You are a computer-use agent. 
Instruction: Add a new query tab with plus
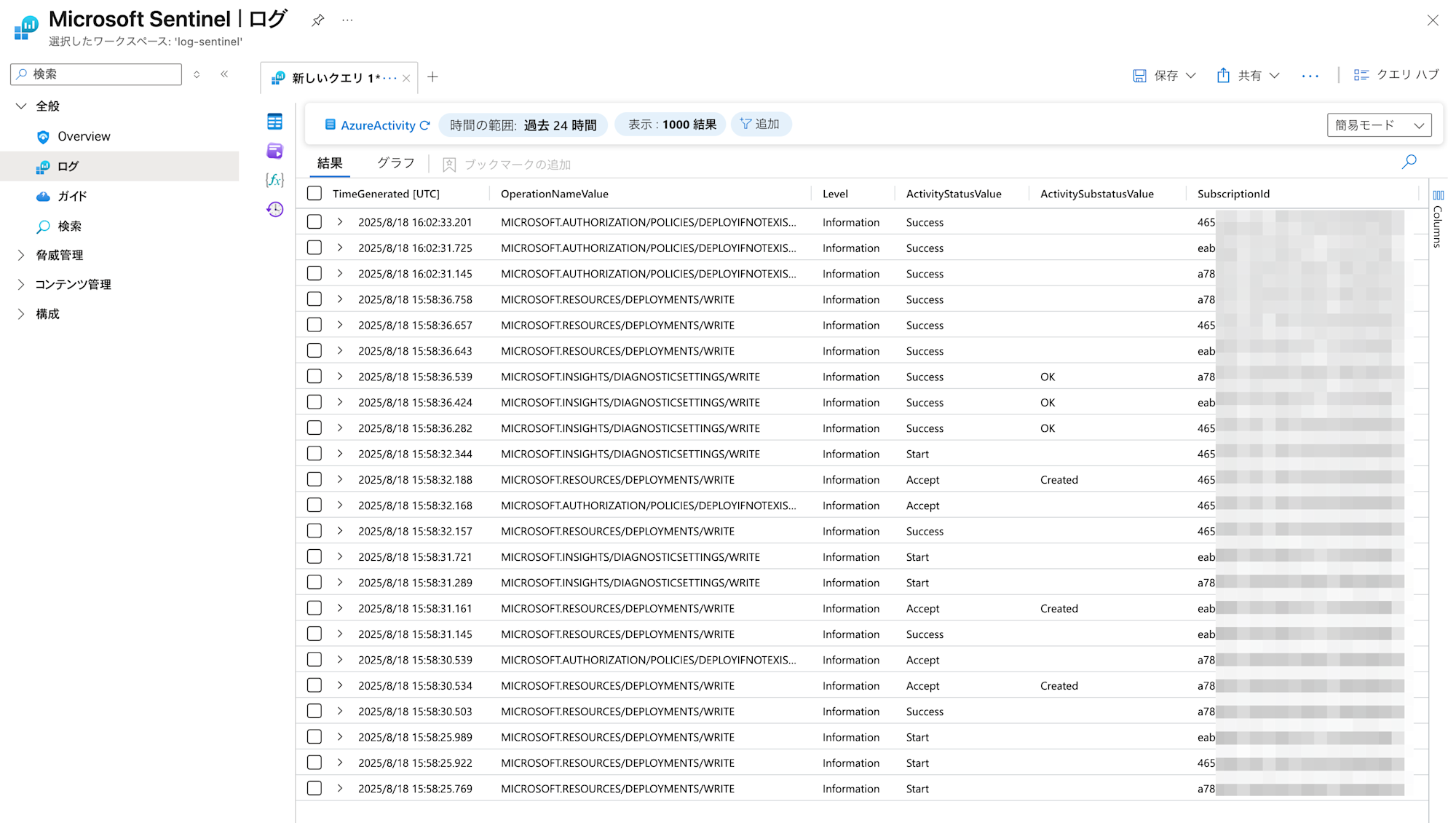pos(432,77)
